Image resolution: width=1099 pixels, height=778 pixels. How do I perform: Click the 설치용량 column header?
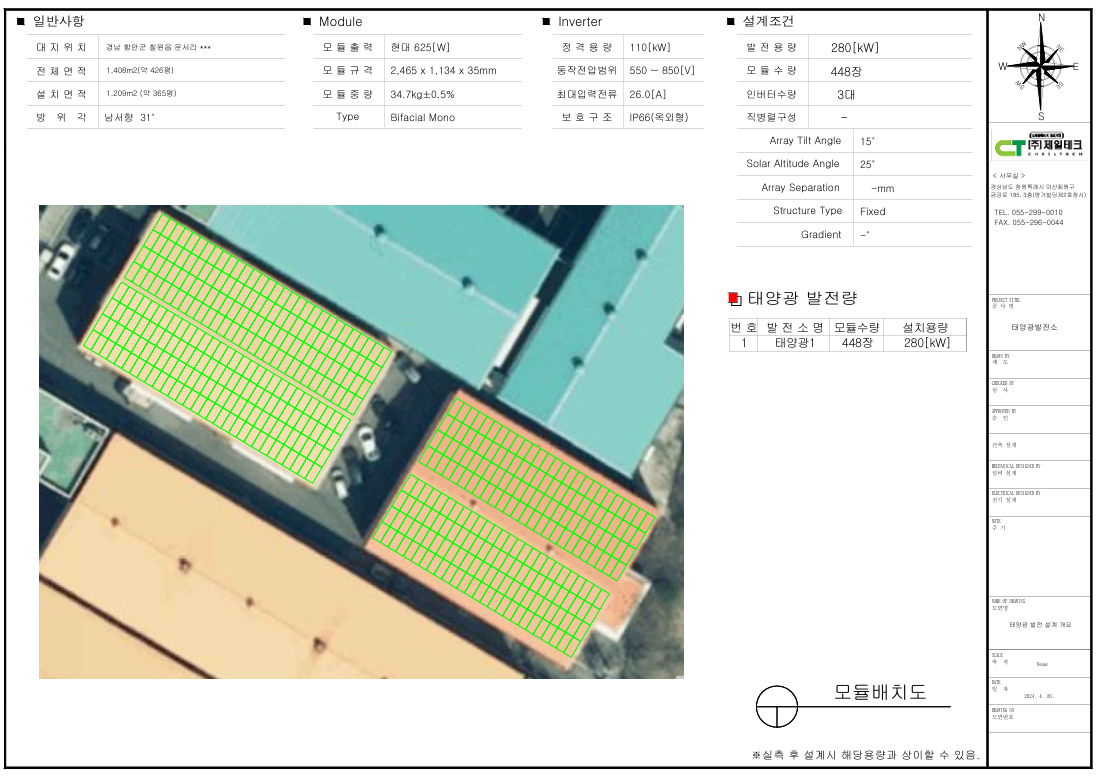click(925, 327)
